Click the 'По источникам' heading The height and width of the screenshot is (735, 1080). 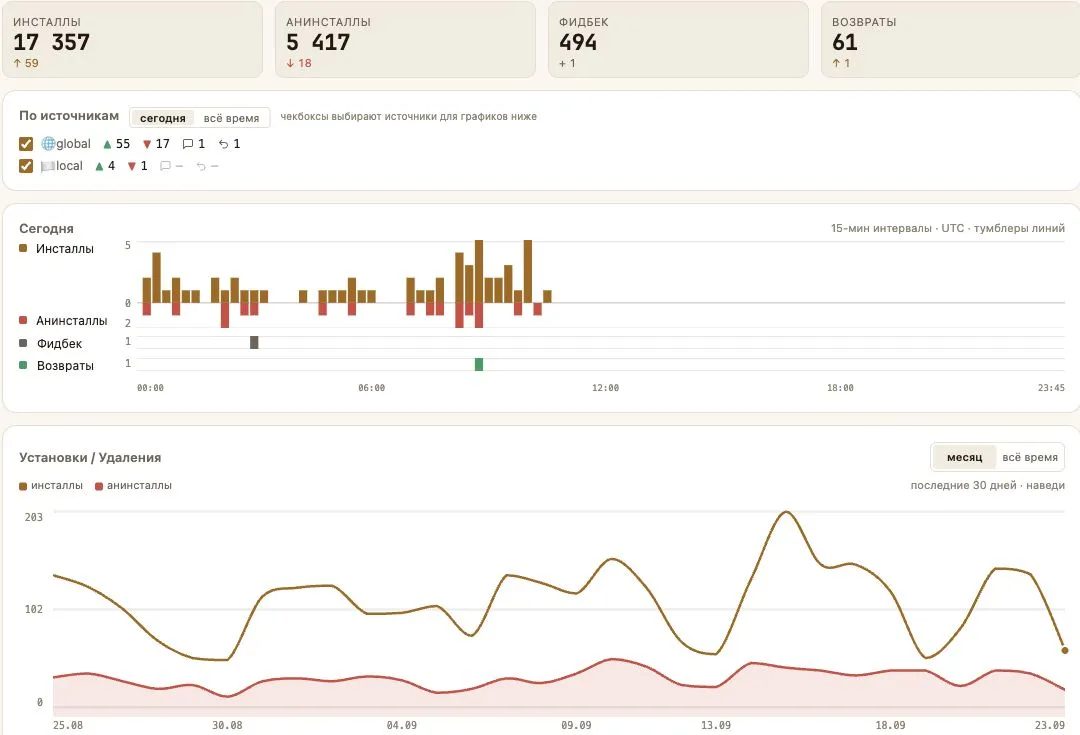(69, 116)
